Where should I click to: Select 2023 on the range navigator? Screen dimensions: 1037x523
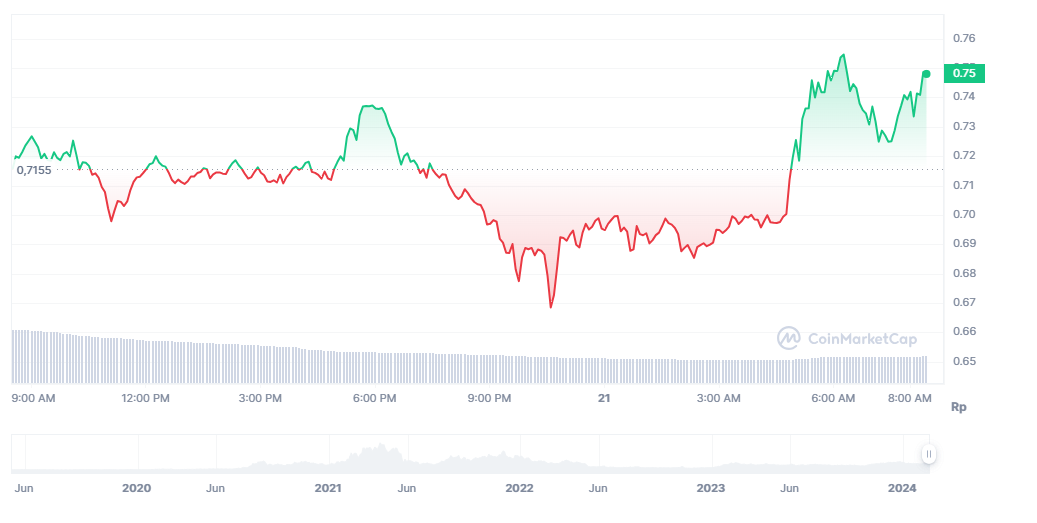(x=710, y=488)
